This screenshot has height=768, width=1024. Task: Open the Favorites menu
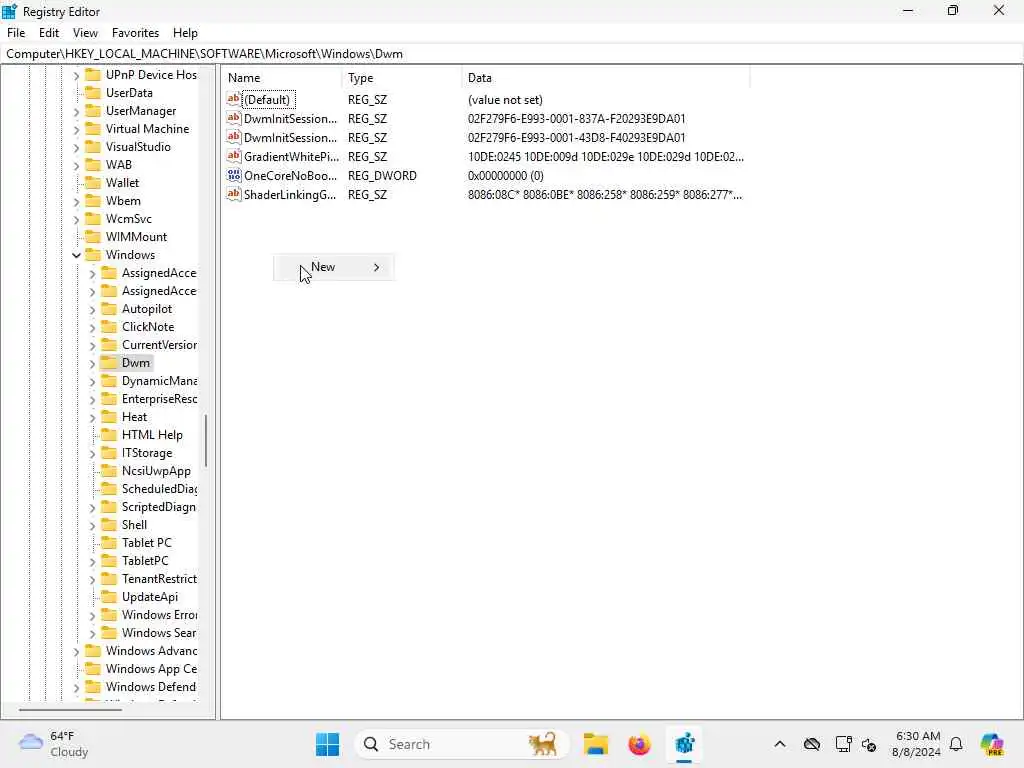135,33
